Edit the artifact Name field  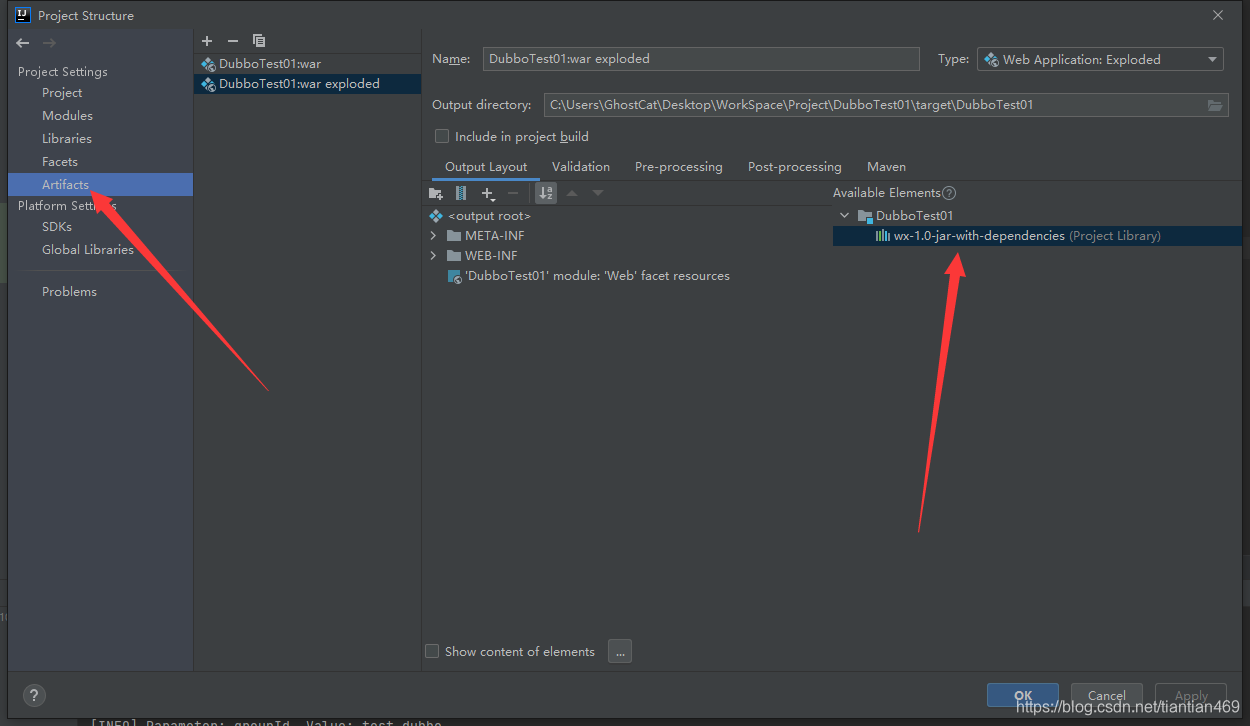701,59
